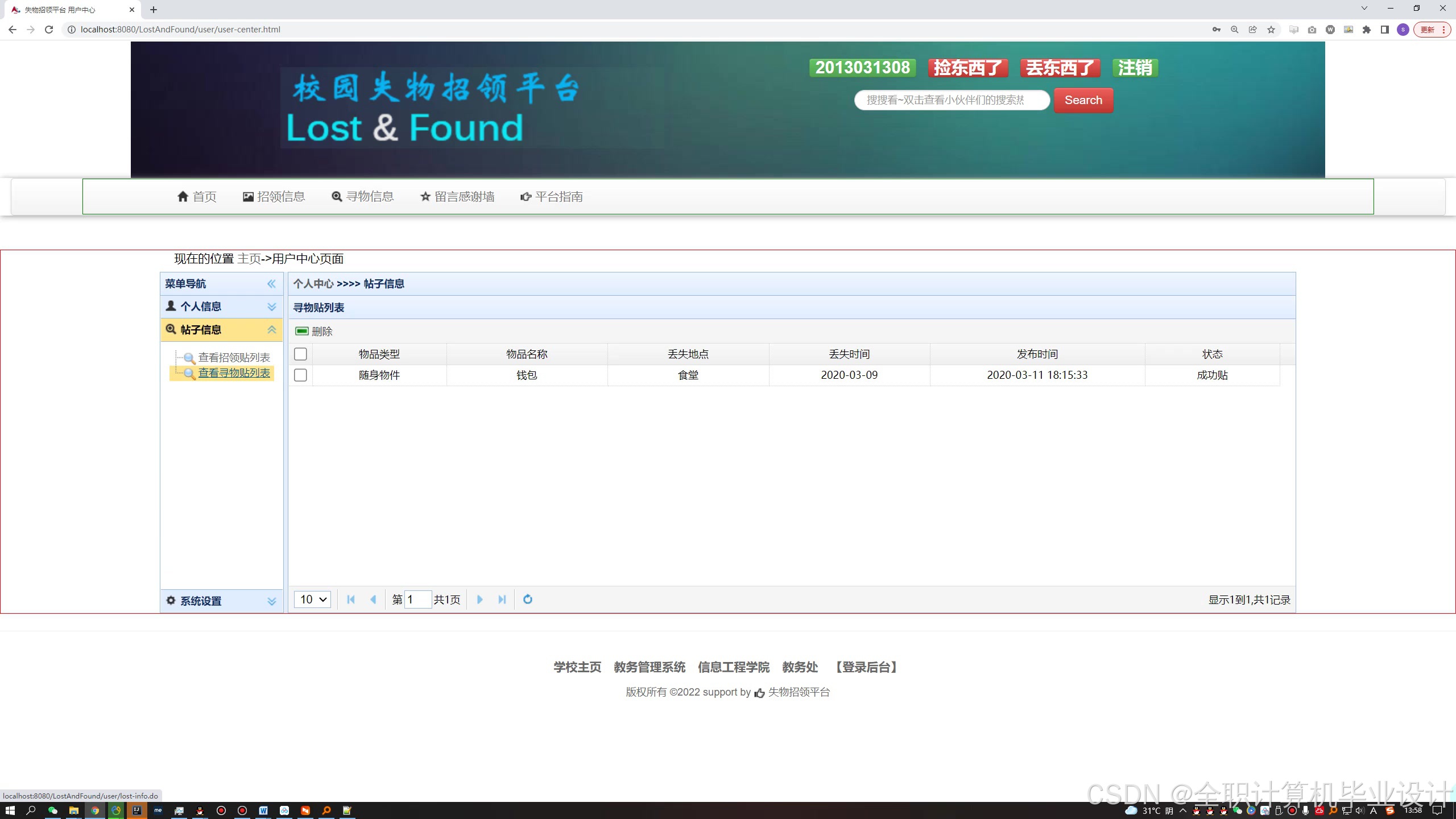
Task: Click the 注销 logout button
Action: [x=1135, y=68]
